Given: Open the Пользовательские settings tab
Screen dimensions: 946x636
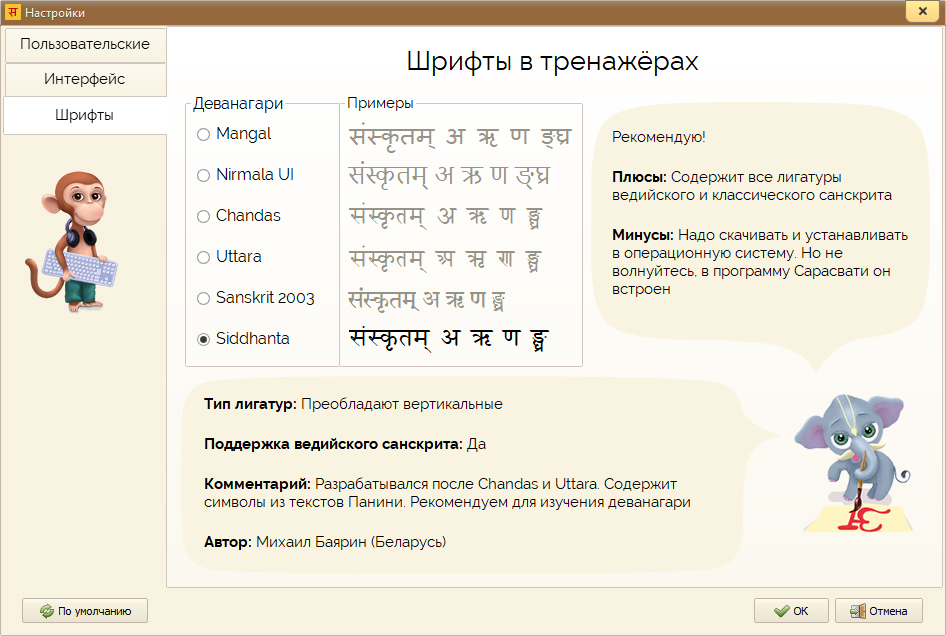Looking at the screenshot, I should click(x=85, y=44).
